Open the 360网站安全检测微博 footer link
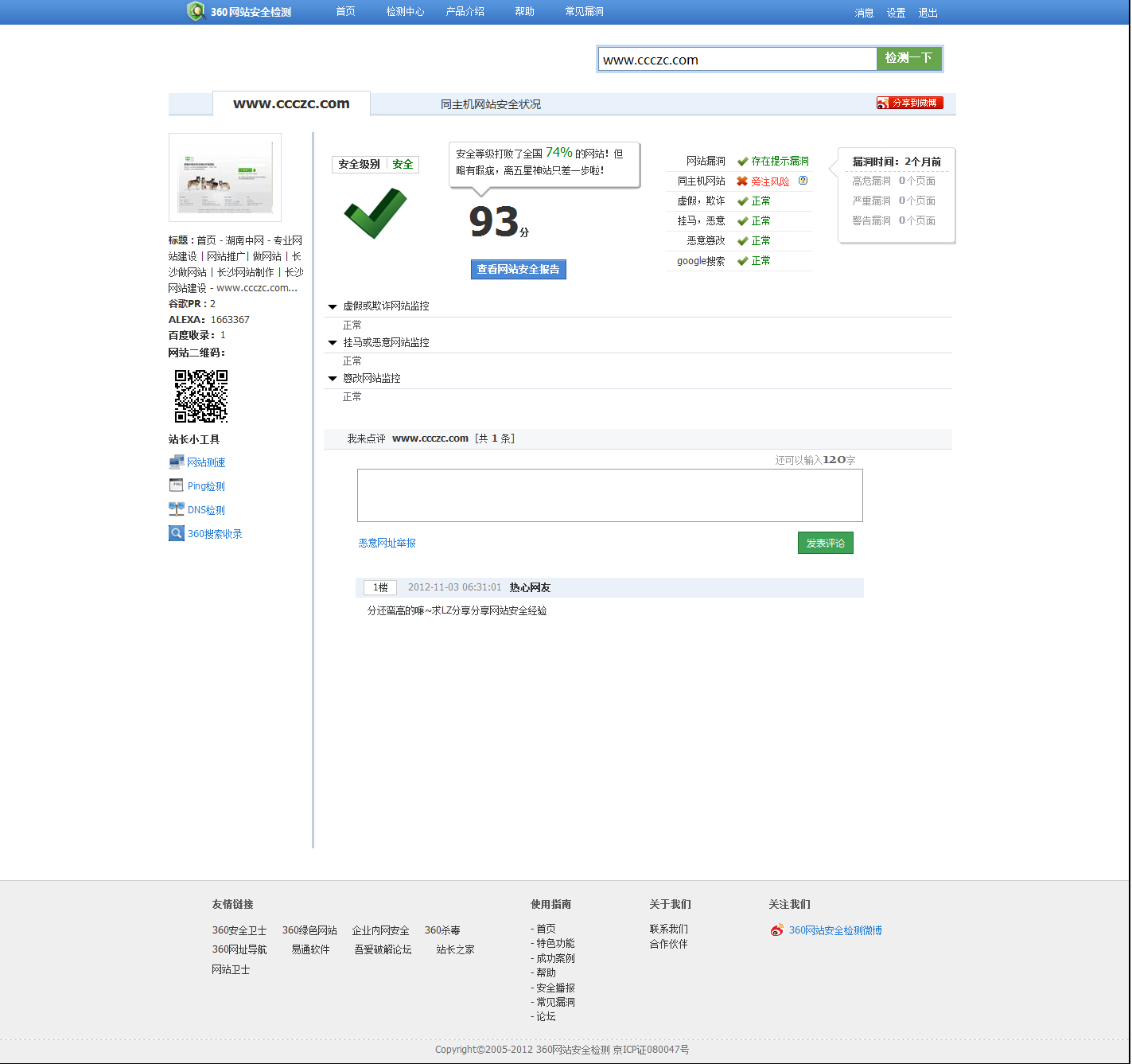This screenshot has height=1064, width=1132. pos(835,930)
